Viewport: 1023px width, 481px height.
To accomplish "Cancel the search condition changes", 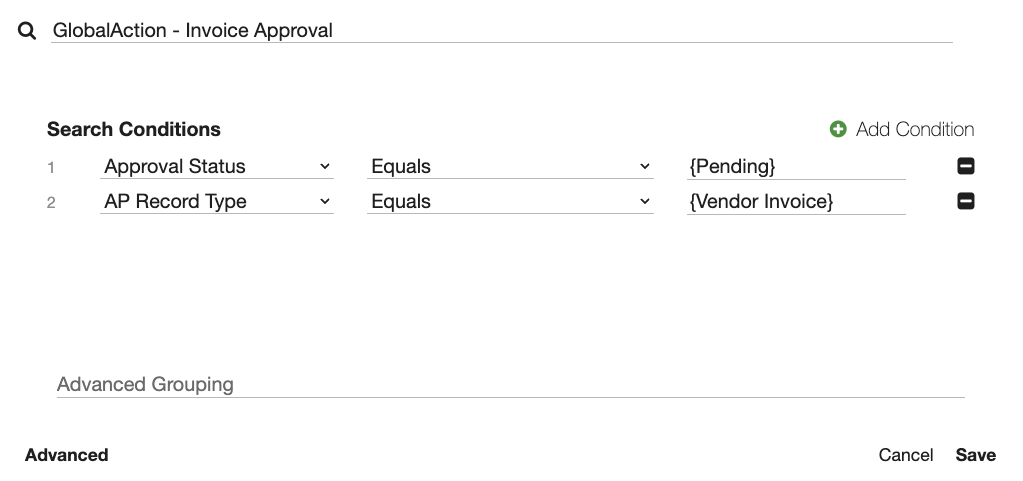I will pyautogui.click(x=905, y=455).
